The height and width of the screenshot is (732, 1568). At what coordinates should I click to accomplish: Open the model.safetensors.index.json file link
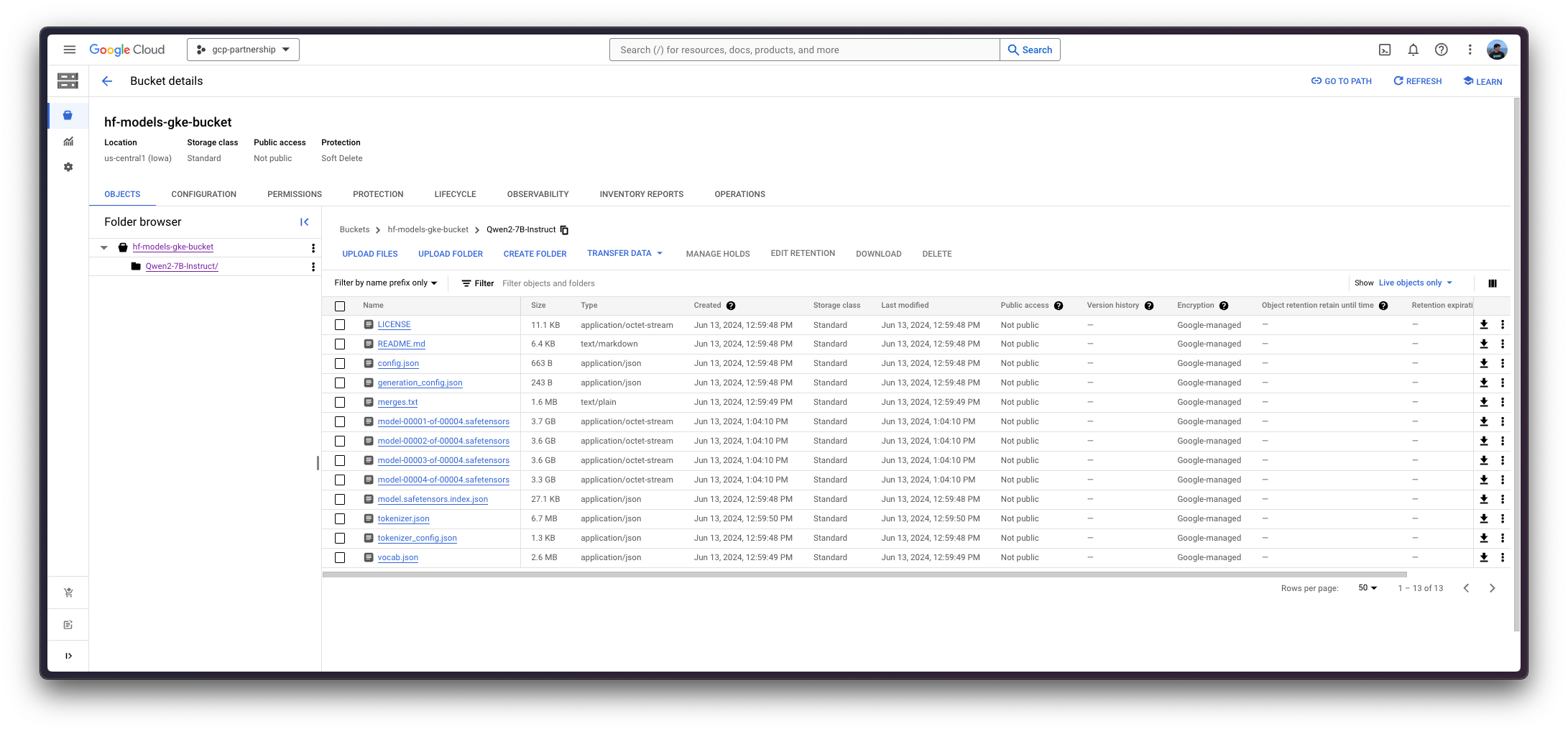tap(433, 500)
